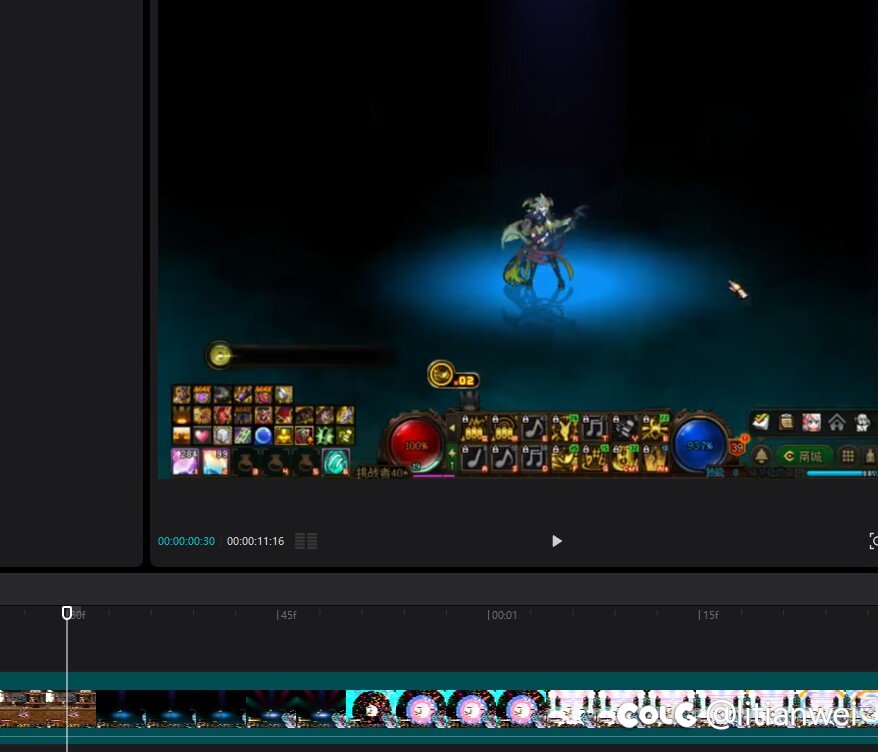Click the current timecode 00:00:00:30
Screen dimensions: 878x752
(186, 541)
